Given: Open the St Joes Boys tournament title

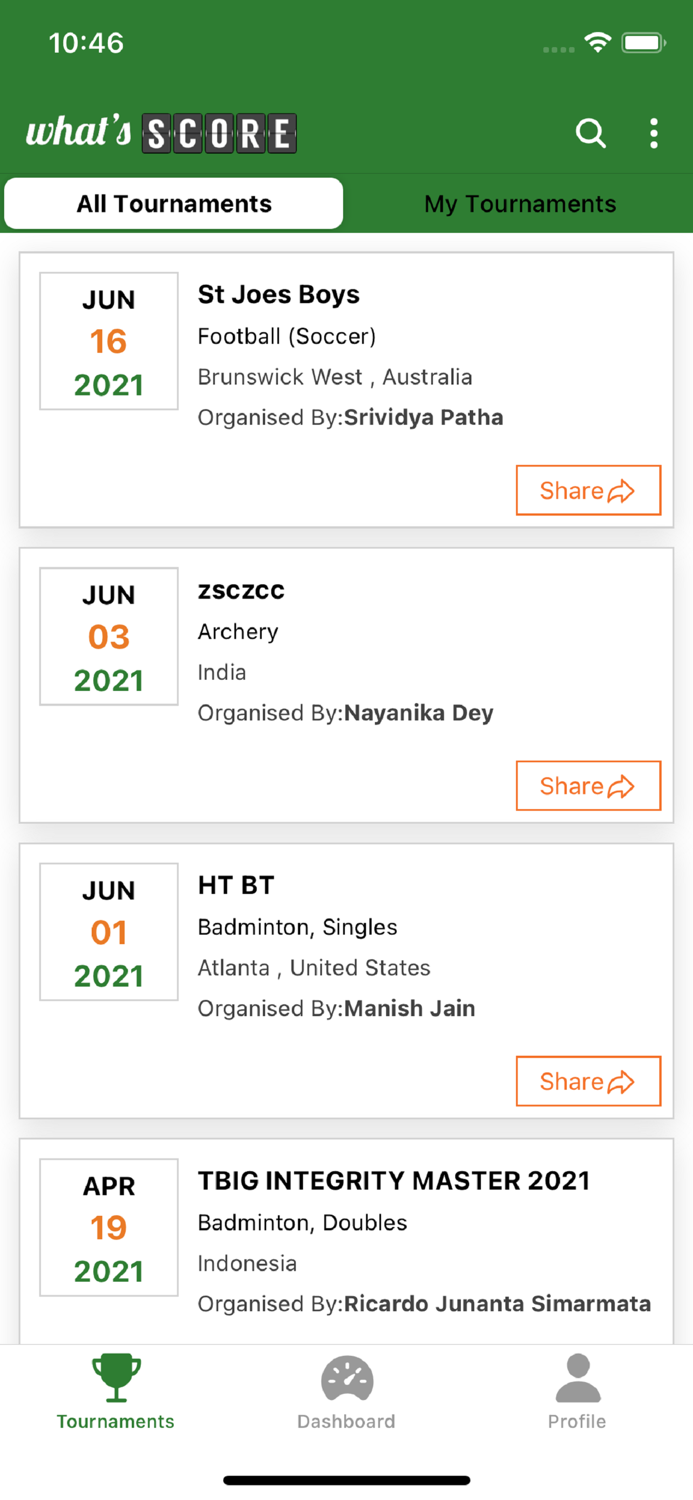Looking at the screenshot, I should point(279,295).
